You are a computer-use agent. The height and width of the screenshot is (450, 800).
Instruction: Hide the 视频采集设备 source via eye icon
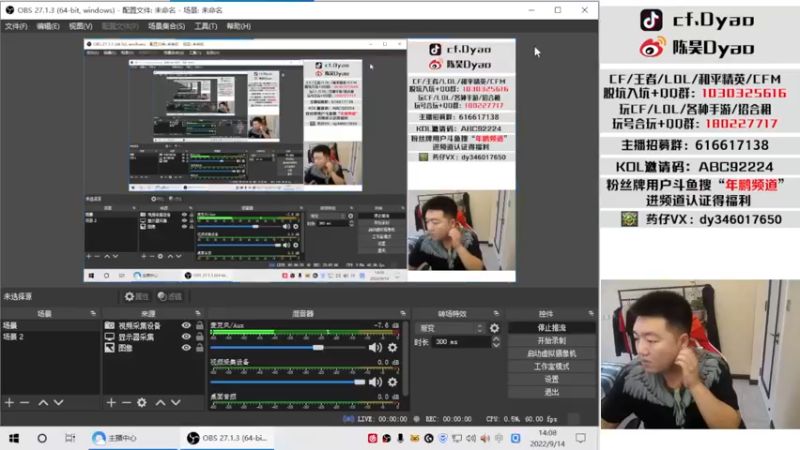(186, 326)
